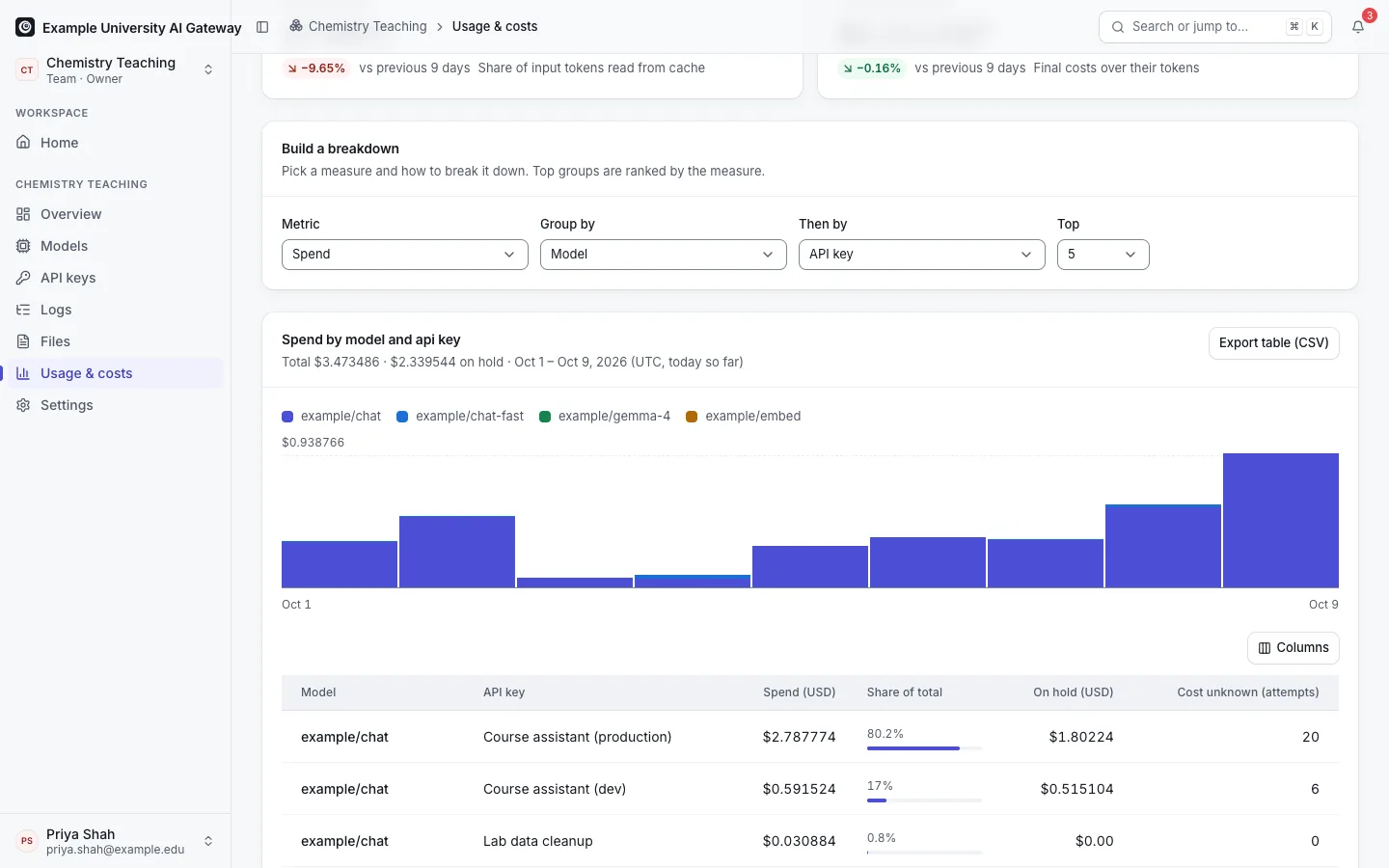Image resolution: width=1389 pixels, height=868 pixels.
Task: Click the Course assistant (dev) cell
Action: 555,789
